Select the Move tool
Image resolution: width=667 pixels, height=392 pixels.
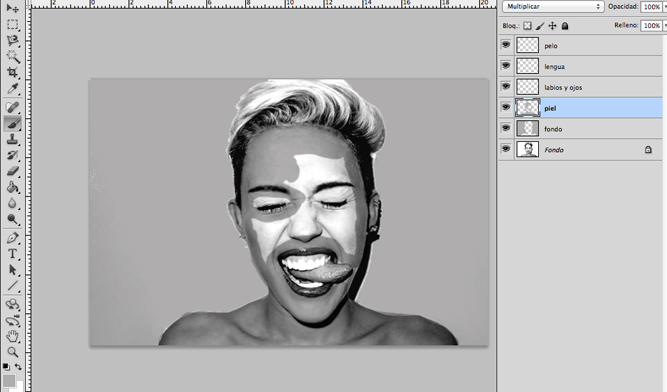pos(12,8)
